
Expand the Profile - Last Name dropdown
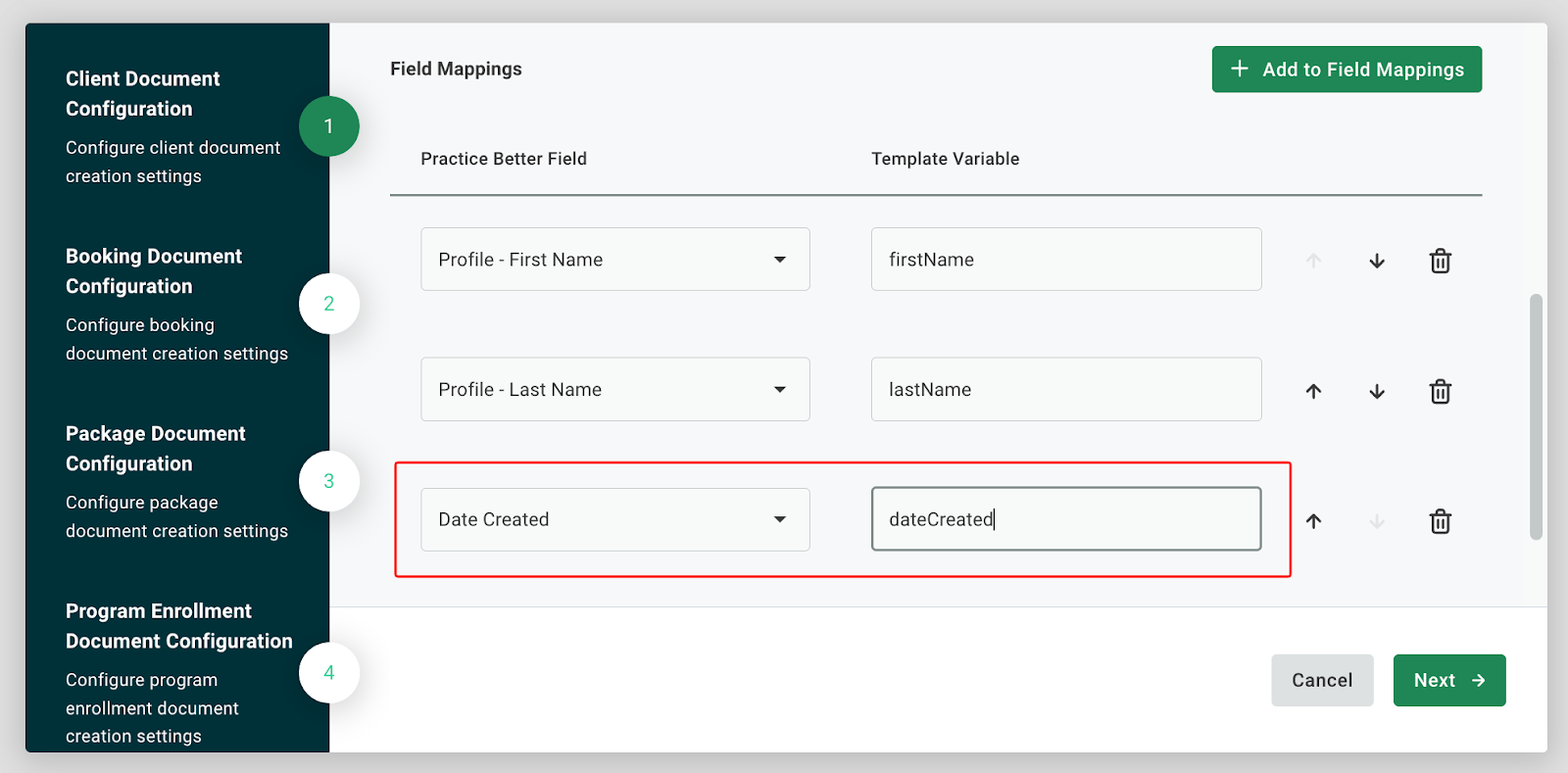coord(614,390)
